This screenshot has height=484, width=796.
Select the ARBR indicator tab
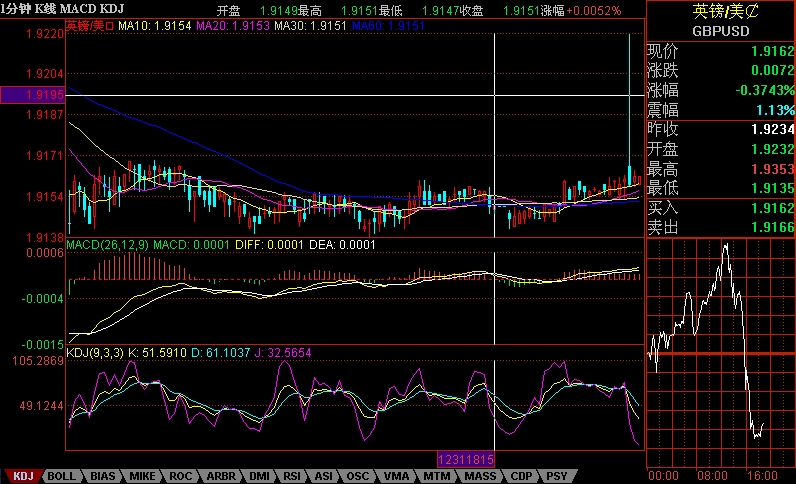pos(221,476)
